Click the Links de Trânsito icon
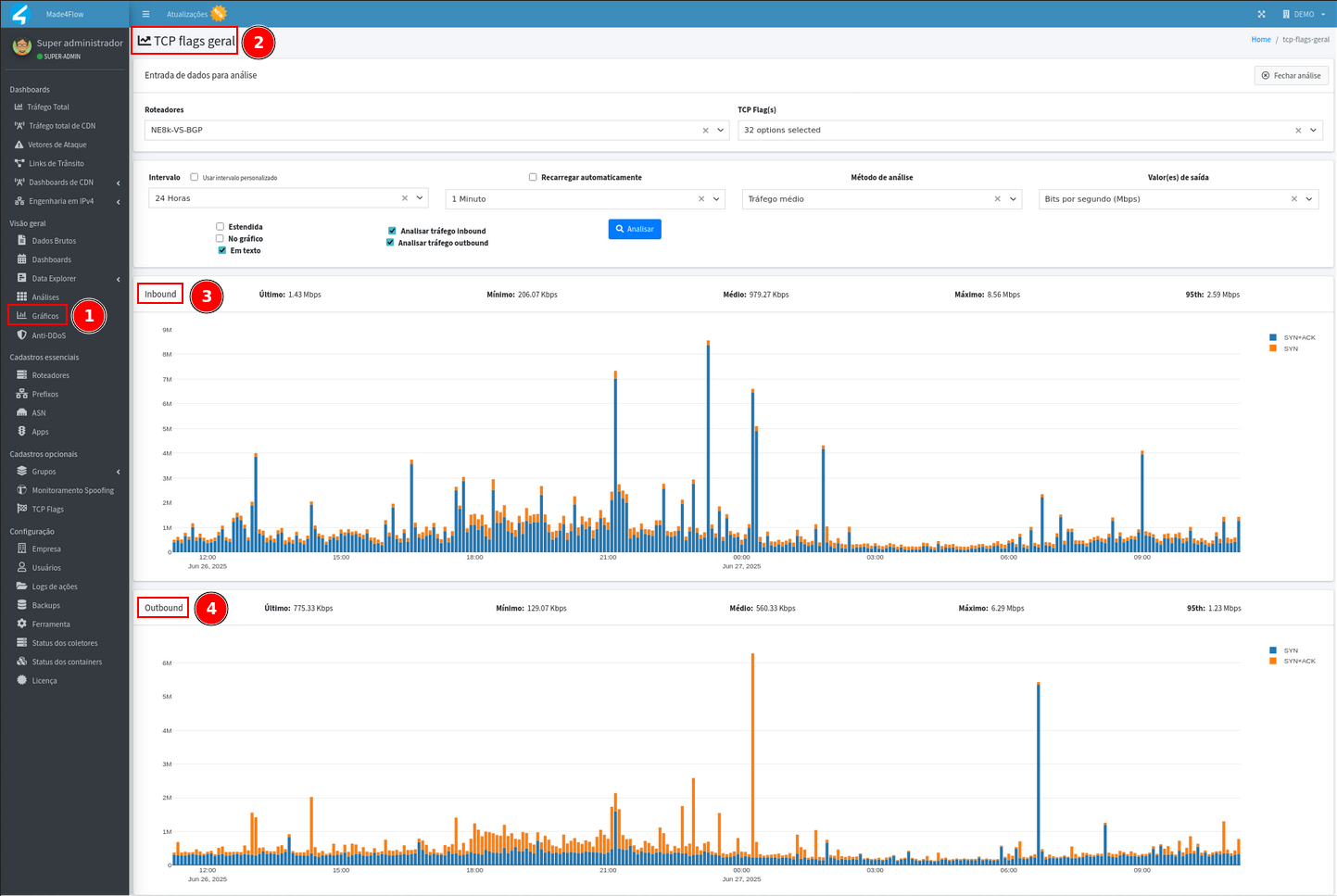Screen dimensions: 1337x896 (x=19, y=163)
